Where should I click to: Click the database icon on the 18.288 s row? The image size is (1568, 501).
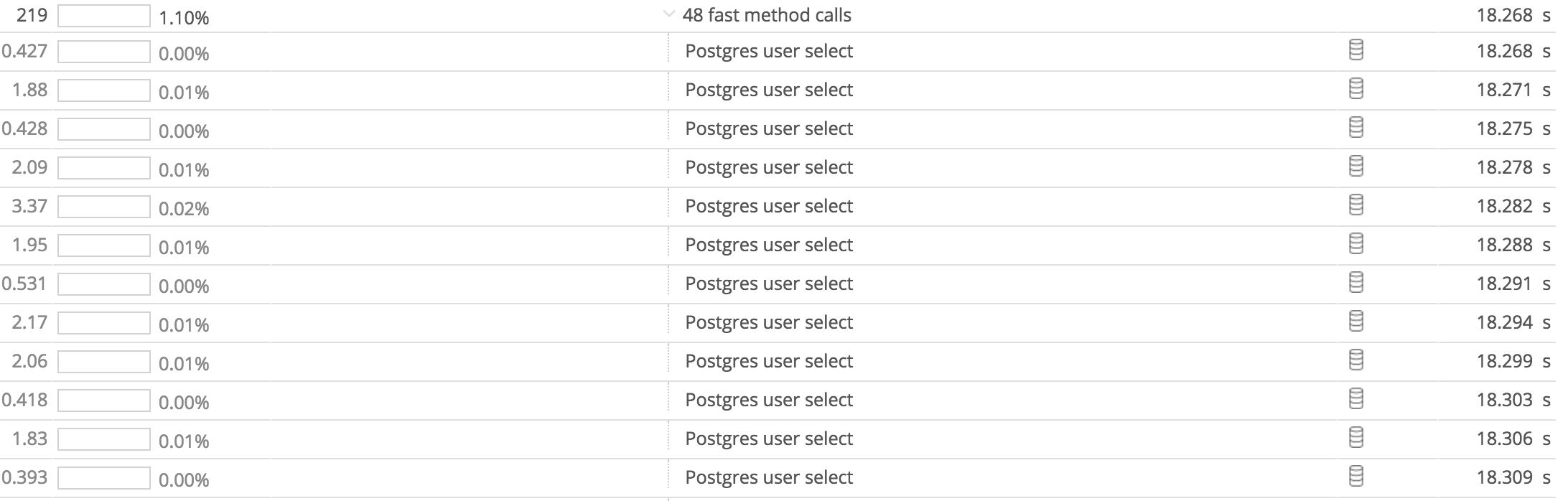(x=1355, y=245)
